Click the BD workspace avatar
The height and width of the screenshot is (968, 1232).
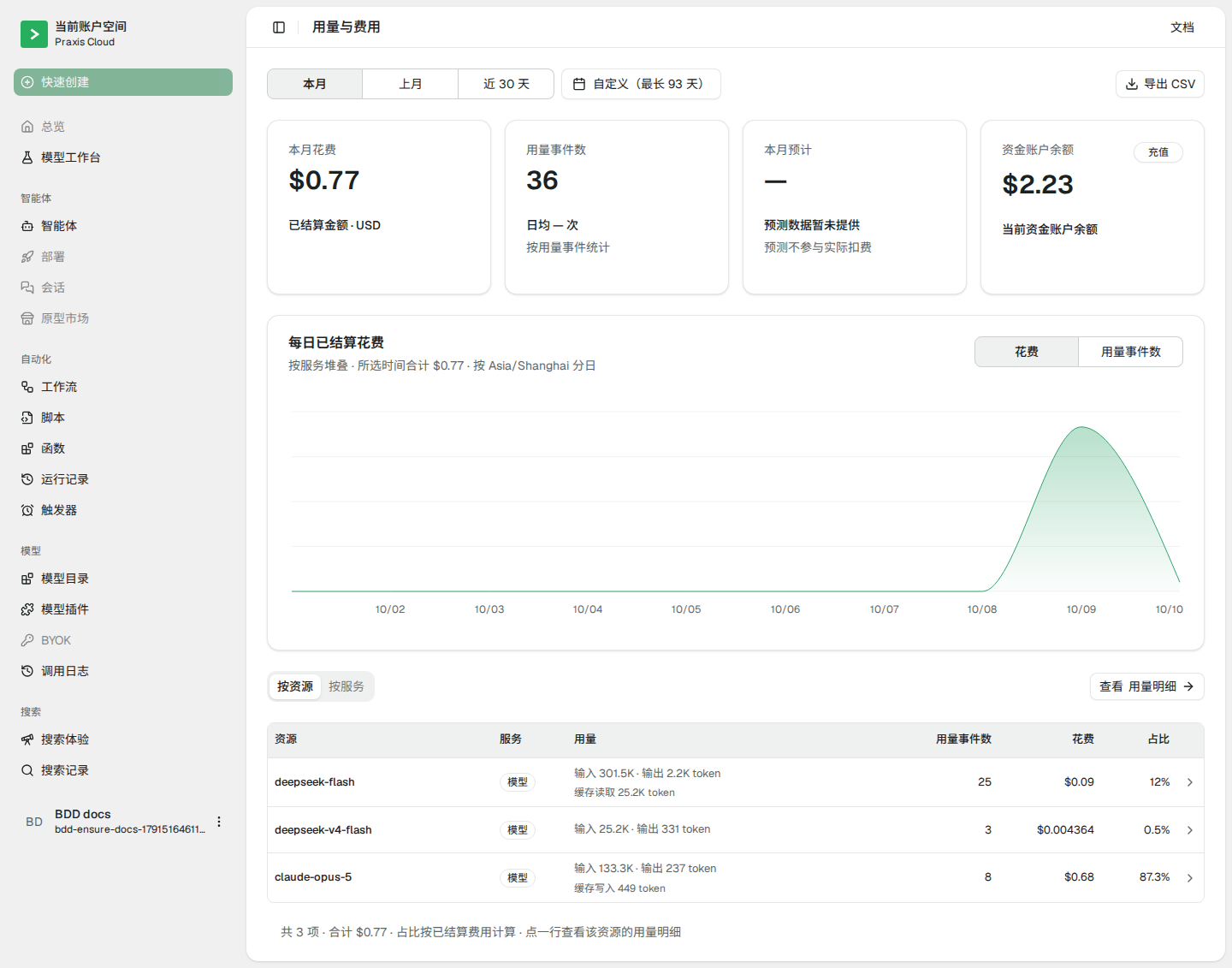34,822
